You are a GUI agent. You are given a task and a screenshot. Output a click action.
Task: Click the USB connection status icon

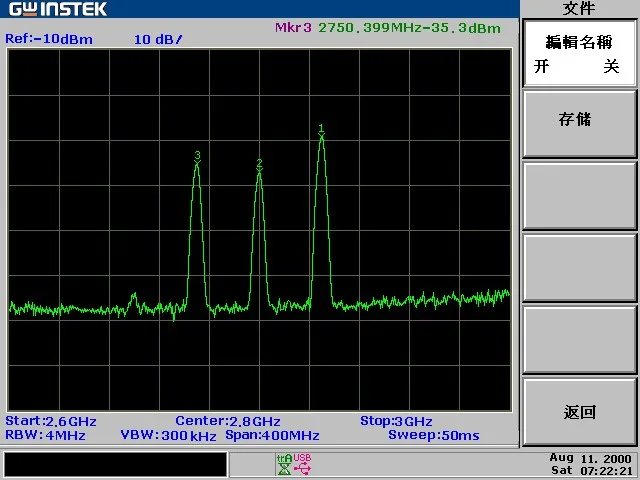[302, 464]
